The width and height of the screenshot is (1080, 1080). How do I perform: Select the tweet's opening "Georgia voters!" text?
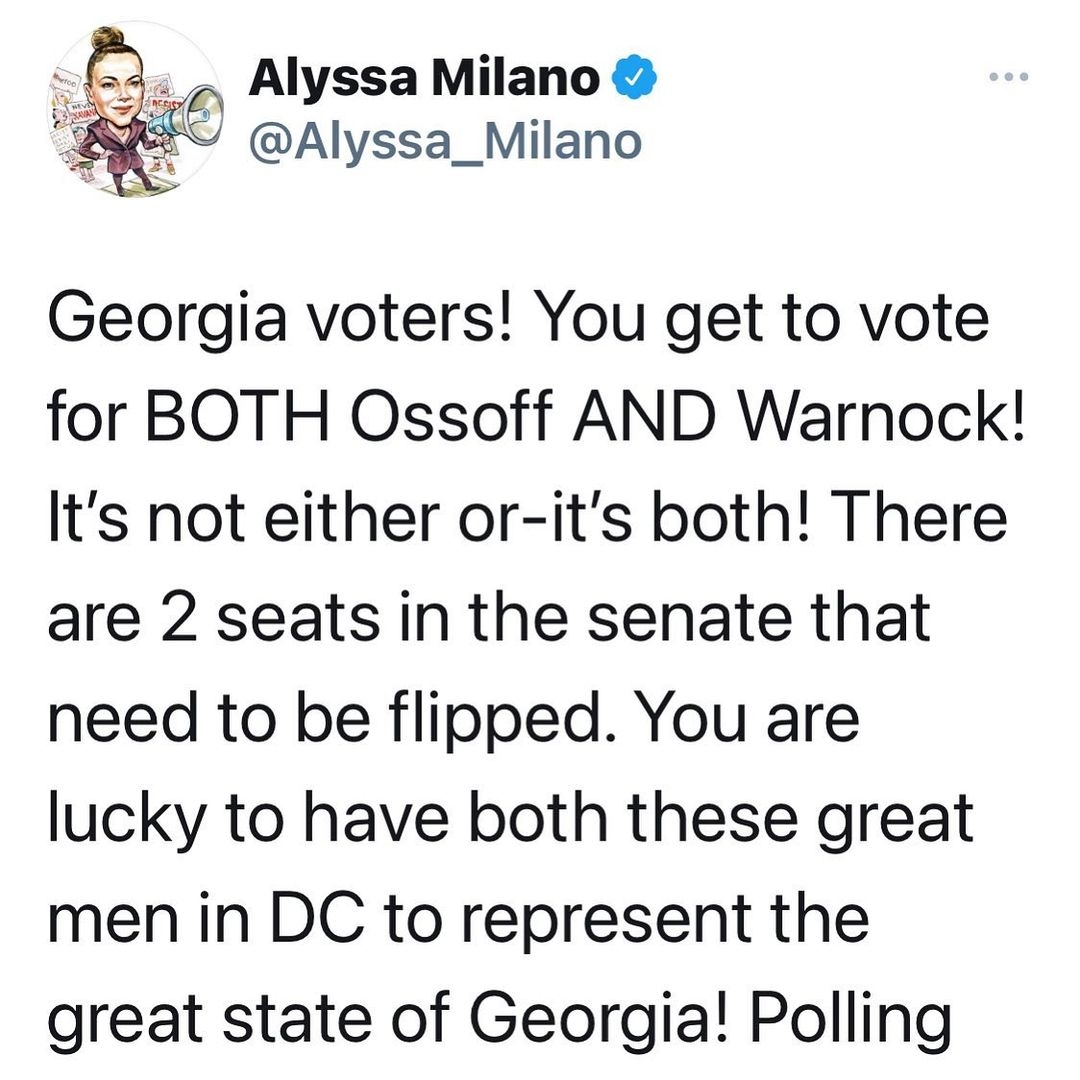[281, 320]
